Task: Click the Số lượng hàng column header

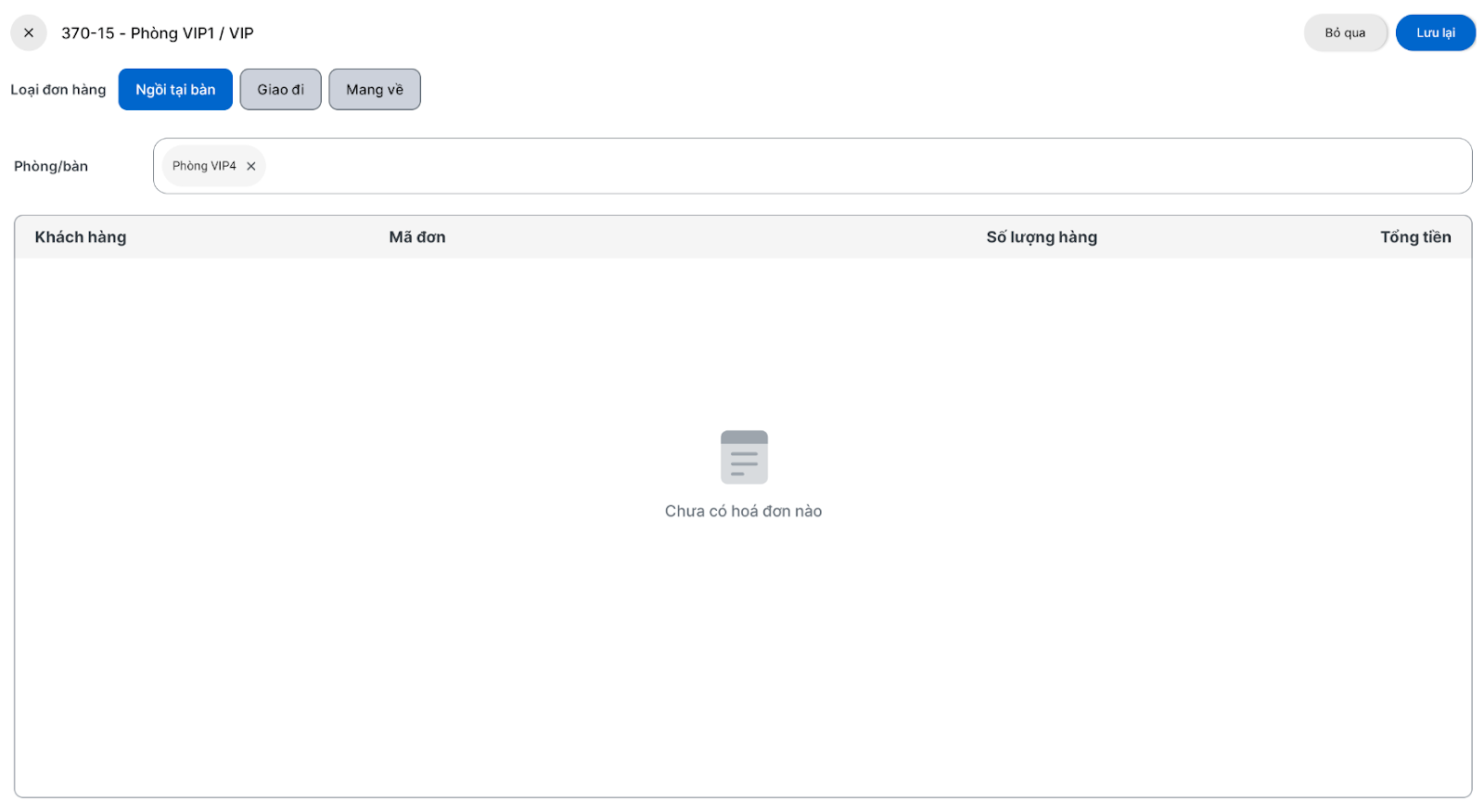Action: tap(1042, 237)
